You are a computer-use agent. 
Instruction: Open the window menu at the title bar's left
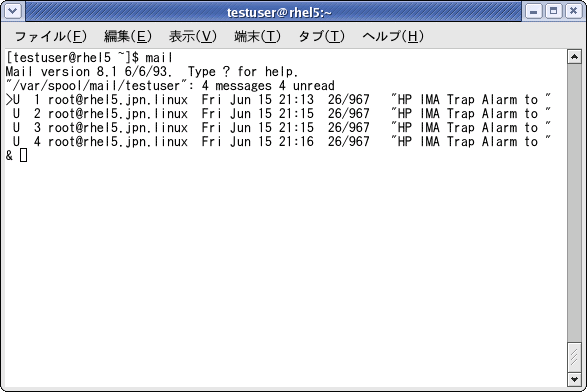13,11
